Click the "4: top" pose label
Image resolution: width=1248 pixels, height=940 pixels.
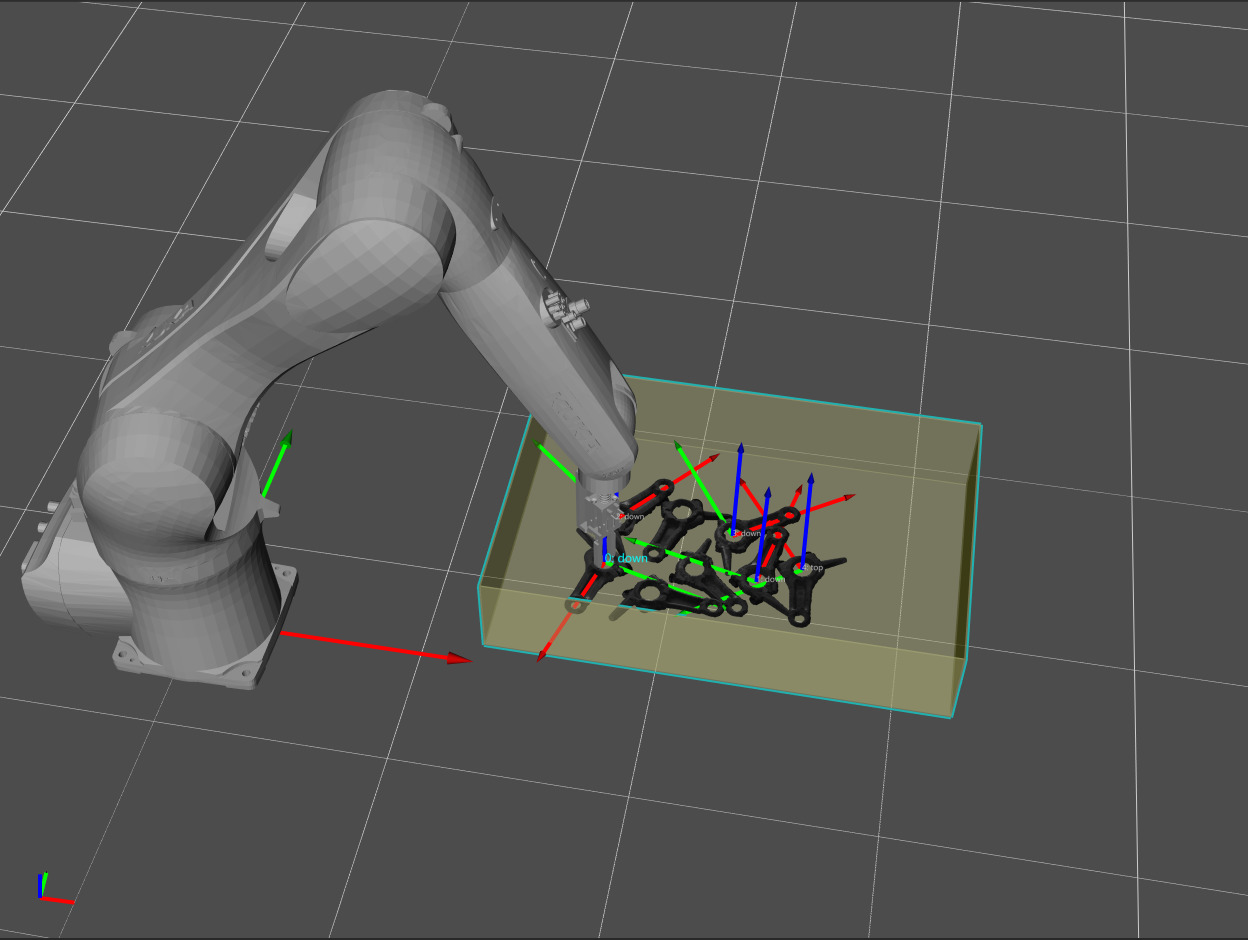811,567
